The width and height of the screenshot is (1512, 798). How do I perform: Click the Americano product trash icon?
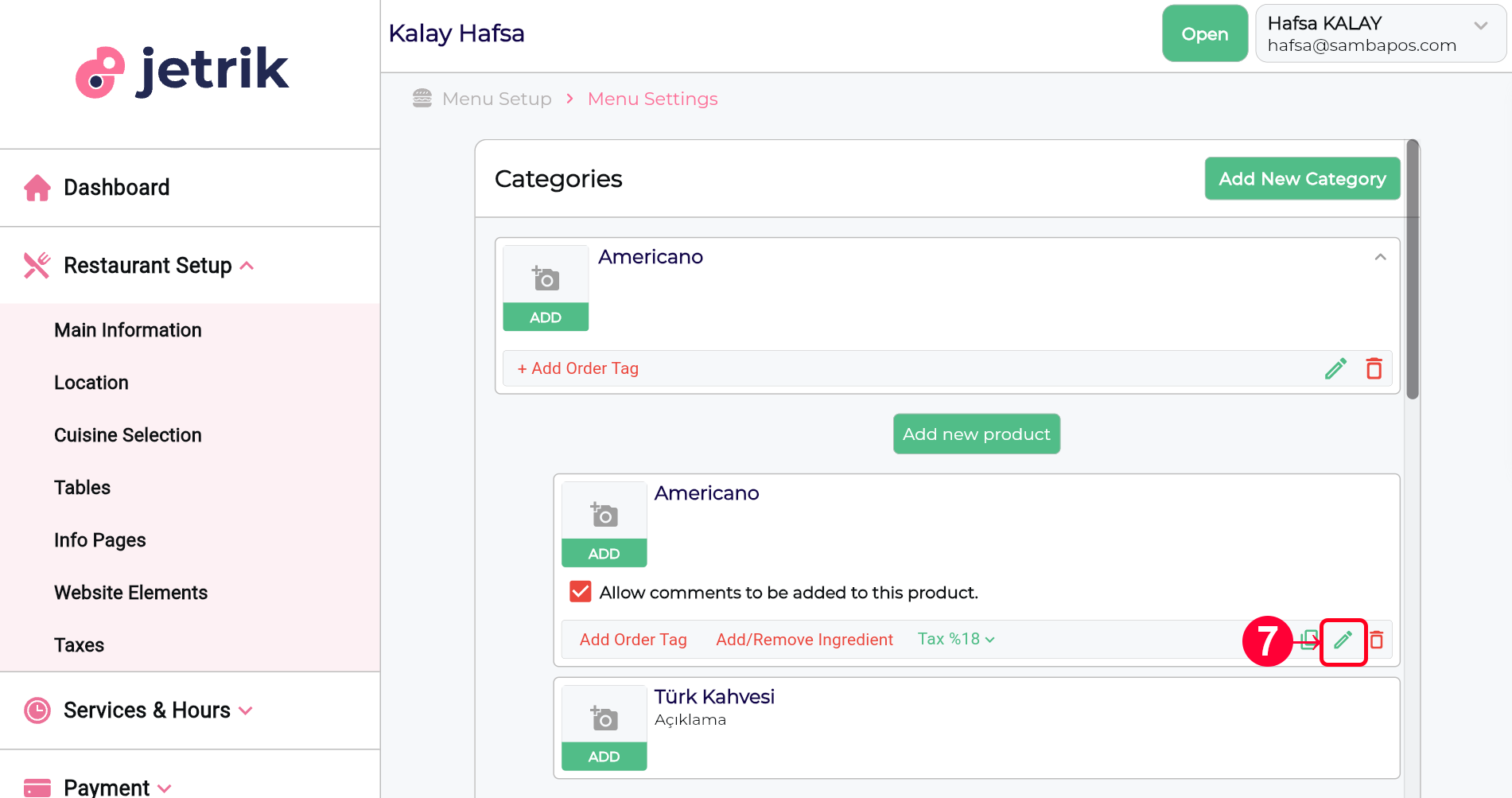(x=1377, y=640)
